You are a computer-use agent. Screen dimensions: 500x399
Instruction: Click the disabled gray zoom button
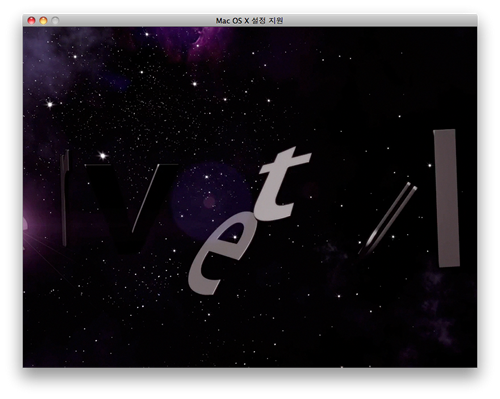(55, 21)
